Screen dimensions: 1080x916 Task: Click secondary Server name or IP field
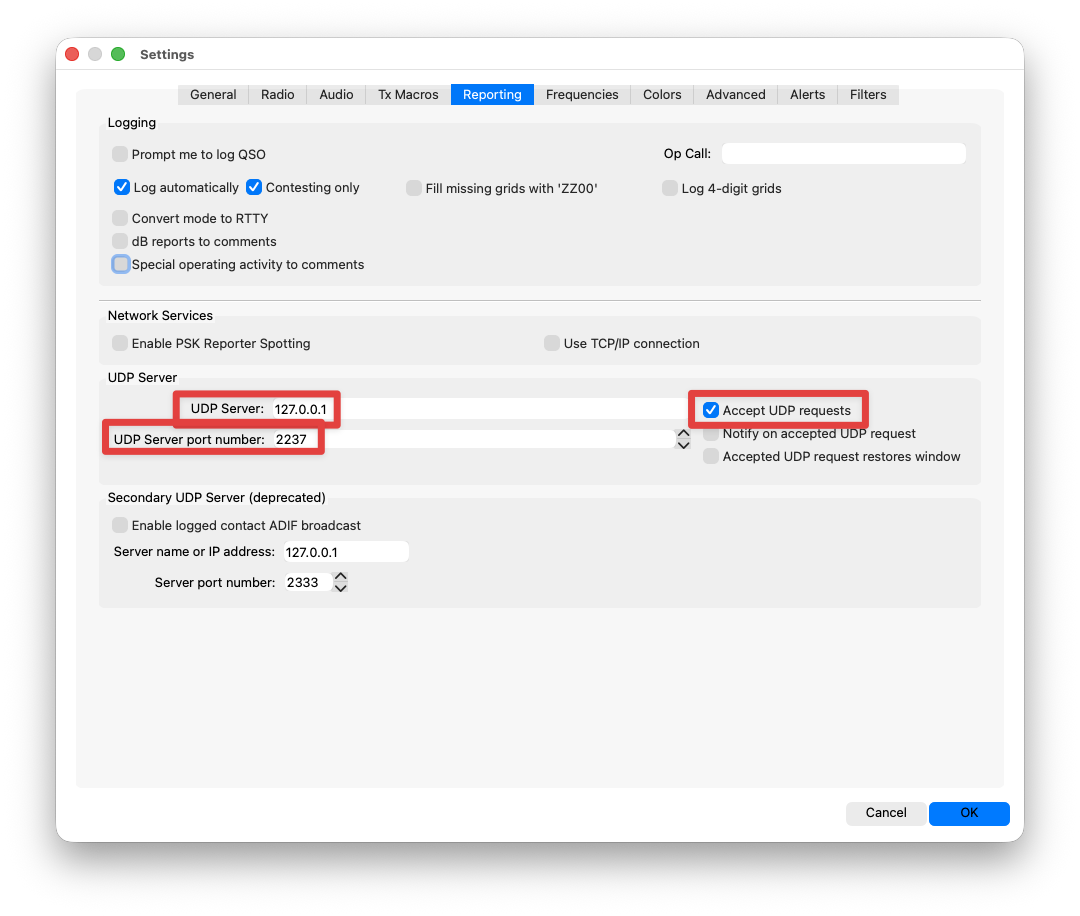click(345, 552)
